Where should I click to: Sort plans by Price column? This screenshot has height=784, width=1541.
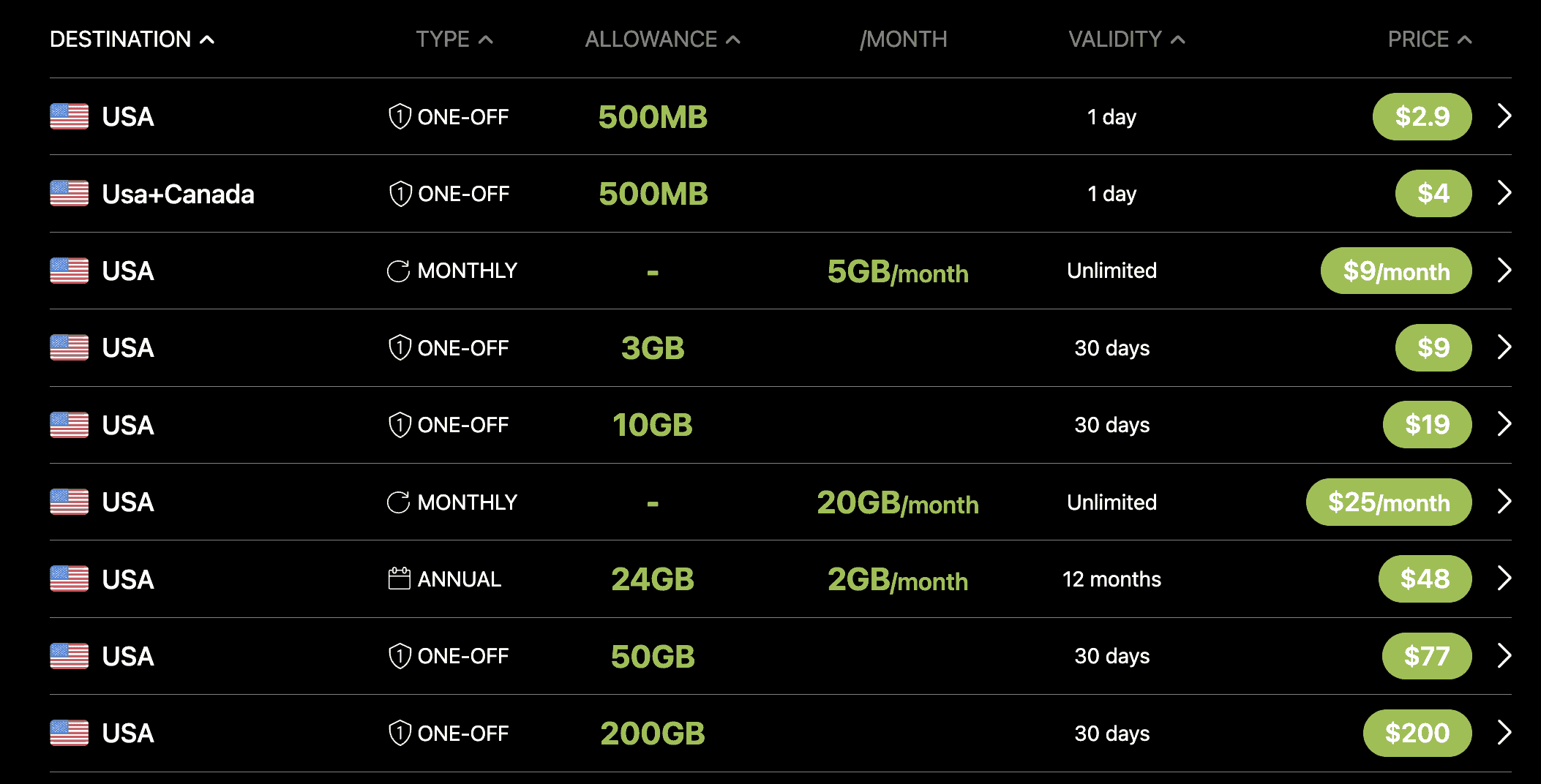click(1429, 39)
